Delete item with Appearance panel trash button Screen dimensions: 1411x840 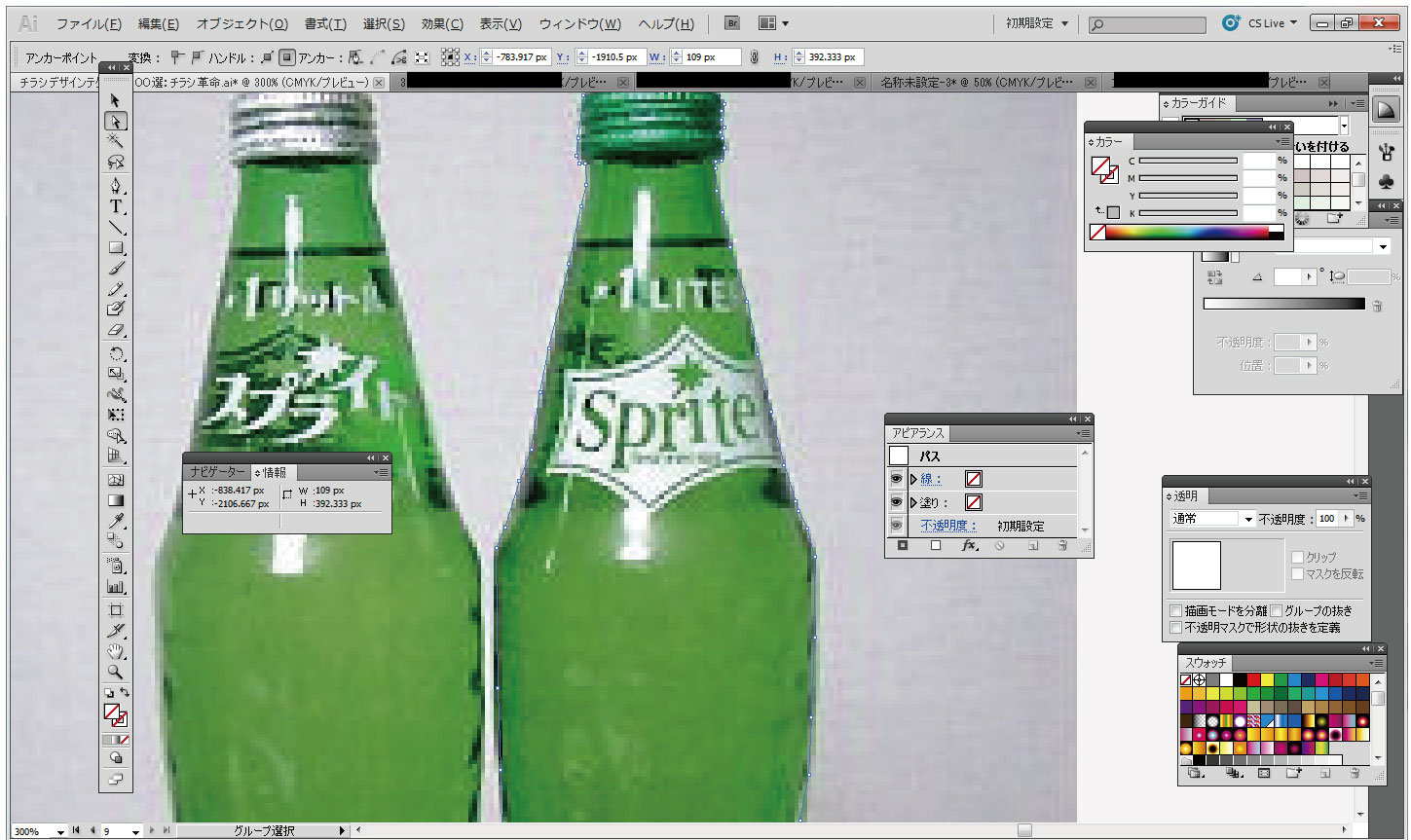coord(1062,546)
